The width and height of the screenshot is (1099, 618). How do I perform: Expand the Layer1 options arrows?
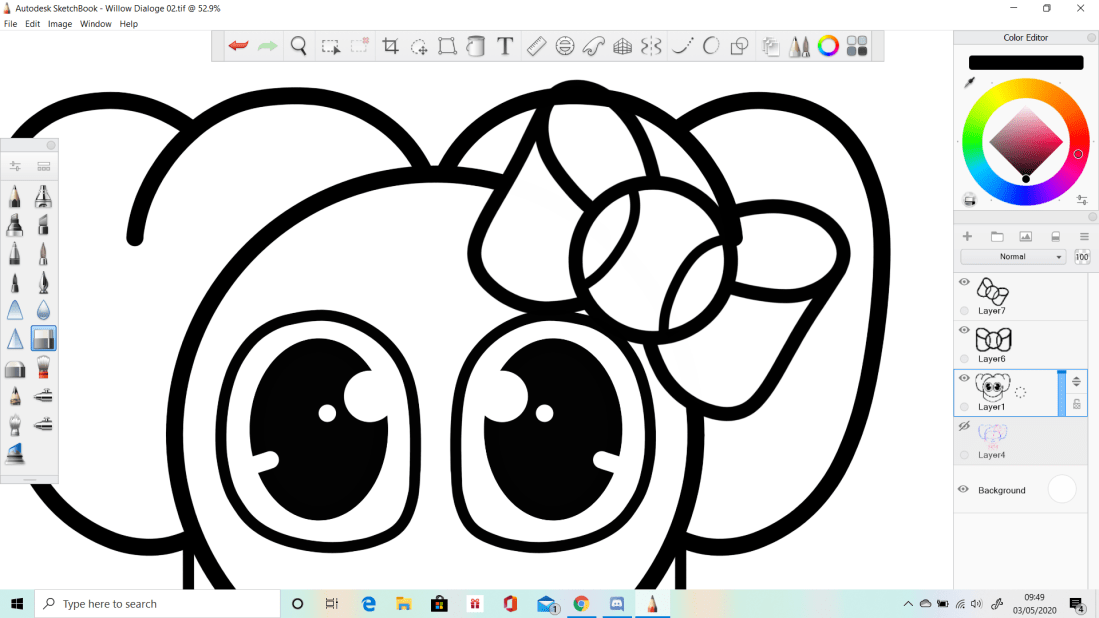(x=1077, y=381)
